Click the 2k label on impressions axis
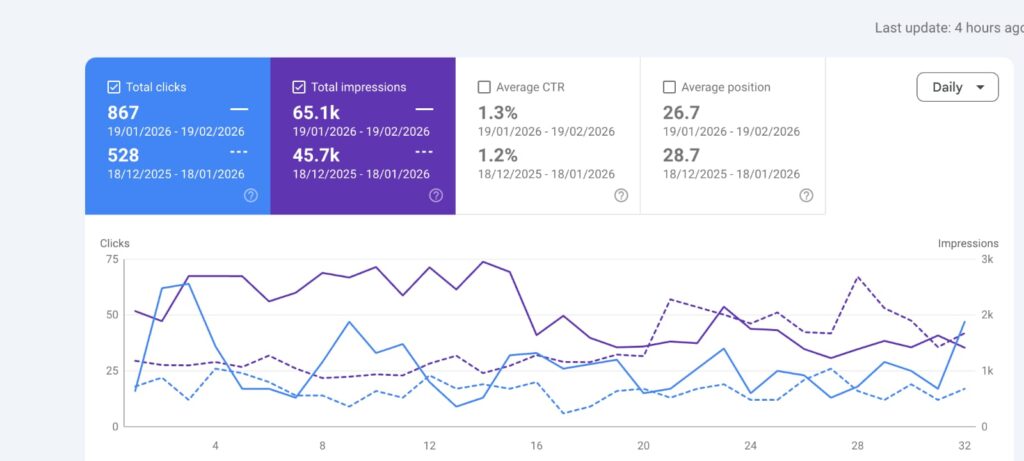Viewport: 1024px width, 461px height. coord(987,315)
